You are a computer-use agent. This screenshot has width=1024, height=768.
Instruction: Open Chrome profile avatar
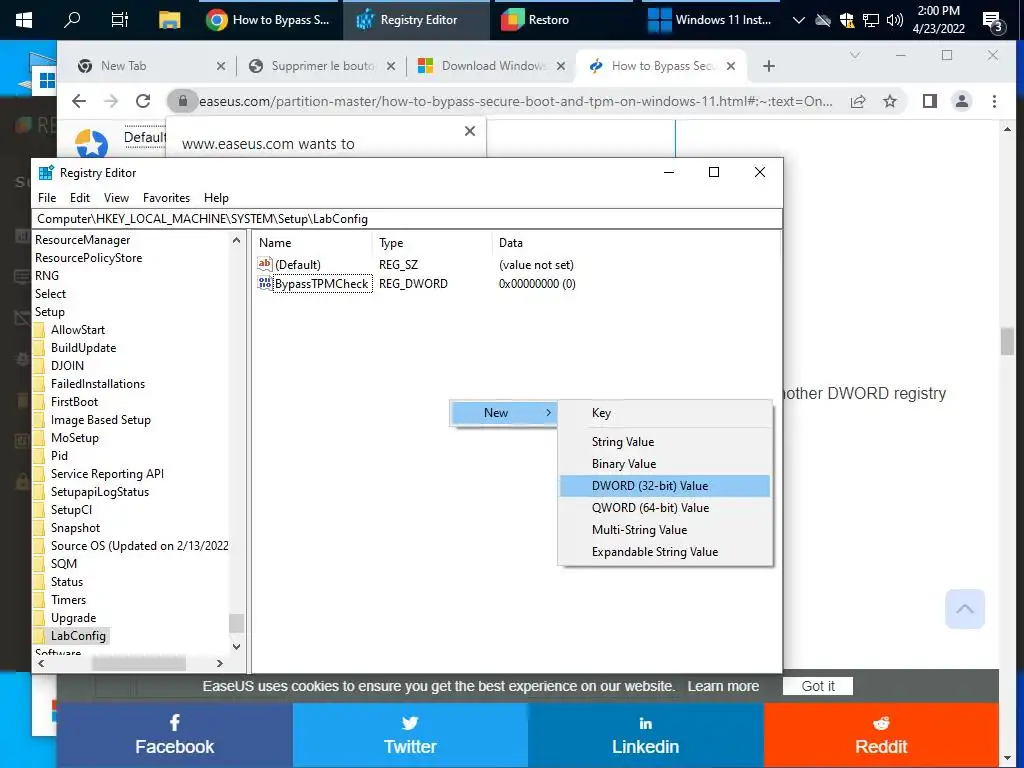point(962,101)
